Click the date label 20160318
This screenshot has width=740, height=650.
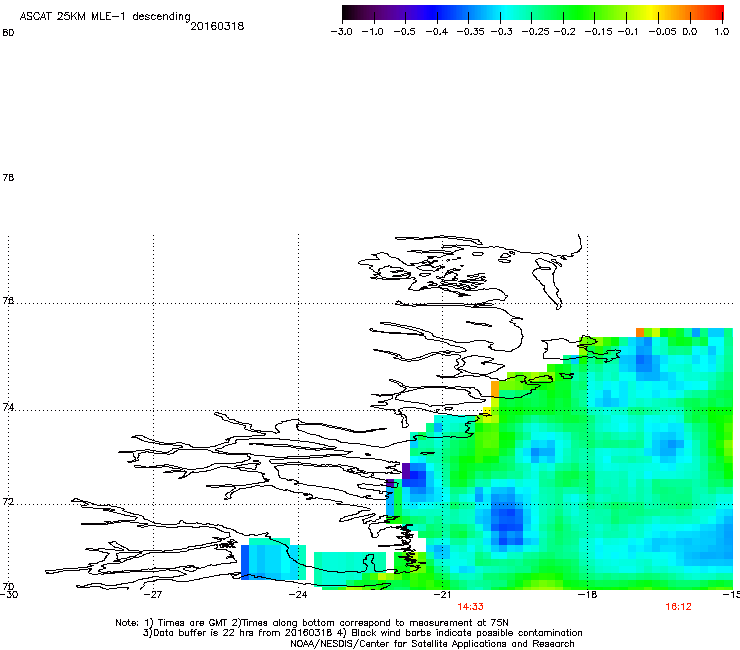[x=217, y=26]
